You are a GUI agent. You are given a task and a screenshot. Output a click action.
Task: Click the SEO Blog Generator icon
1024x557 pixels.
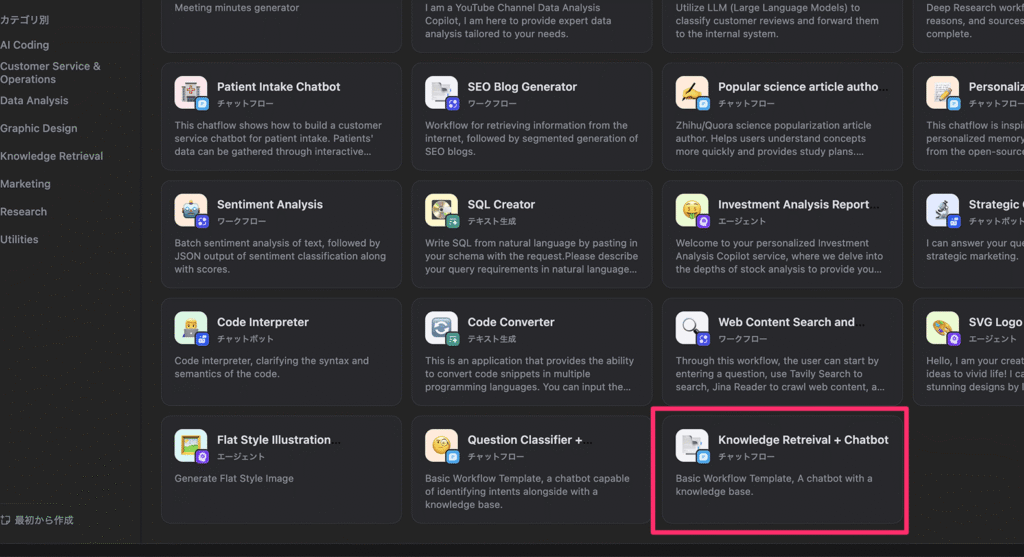(441, 93)
